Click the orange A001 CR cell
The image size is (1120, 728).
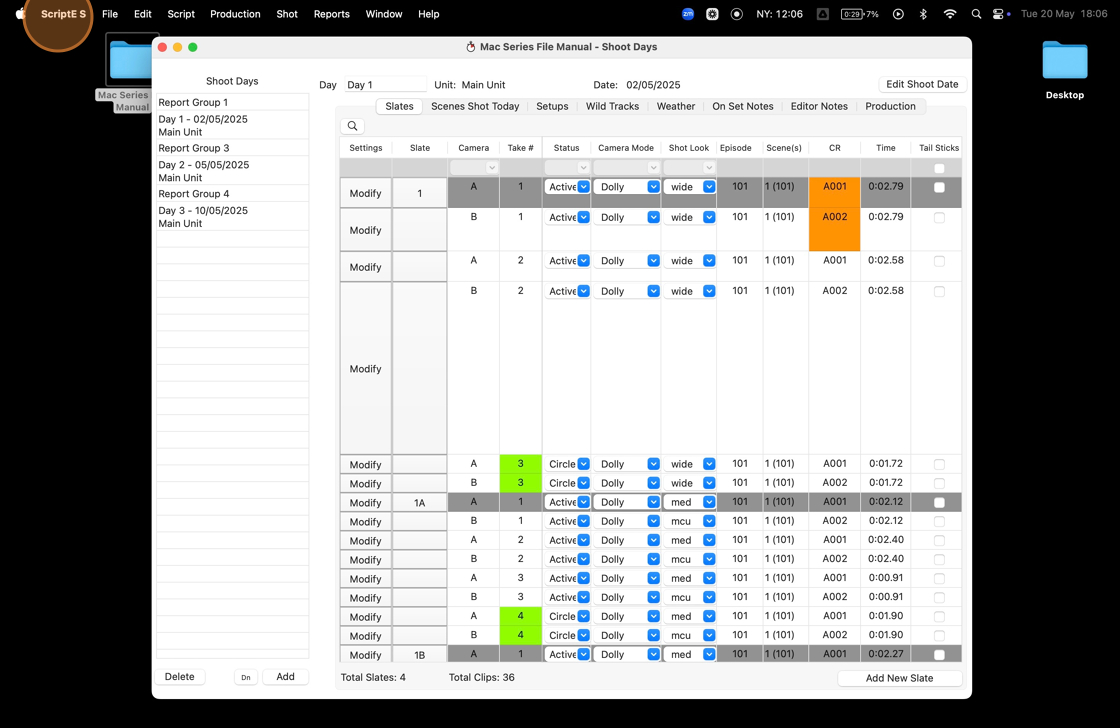click(x=834, y=192)
